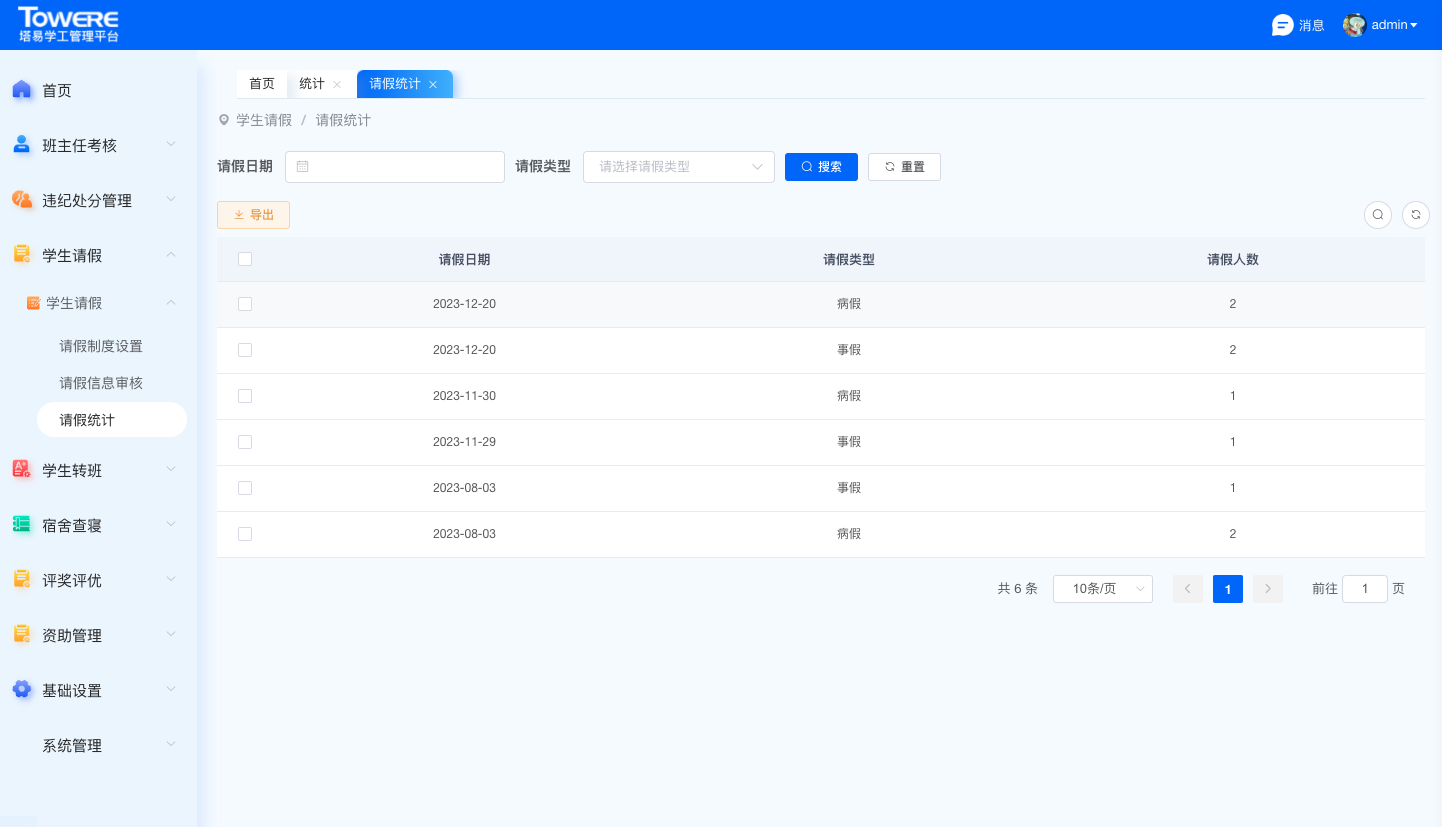Open the 10条/页 page size dropdown
The height and width of the screenshot is (827, 1442).
pos(1102,589)
